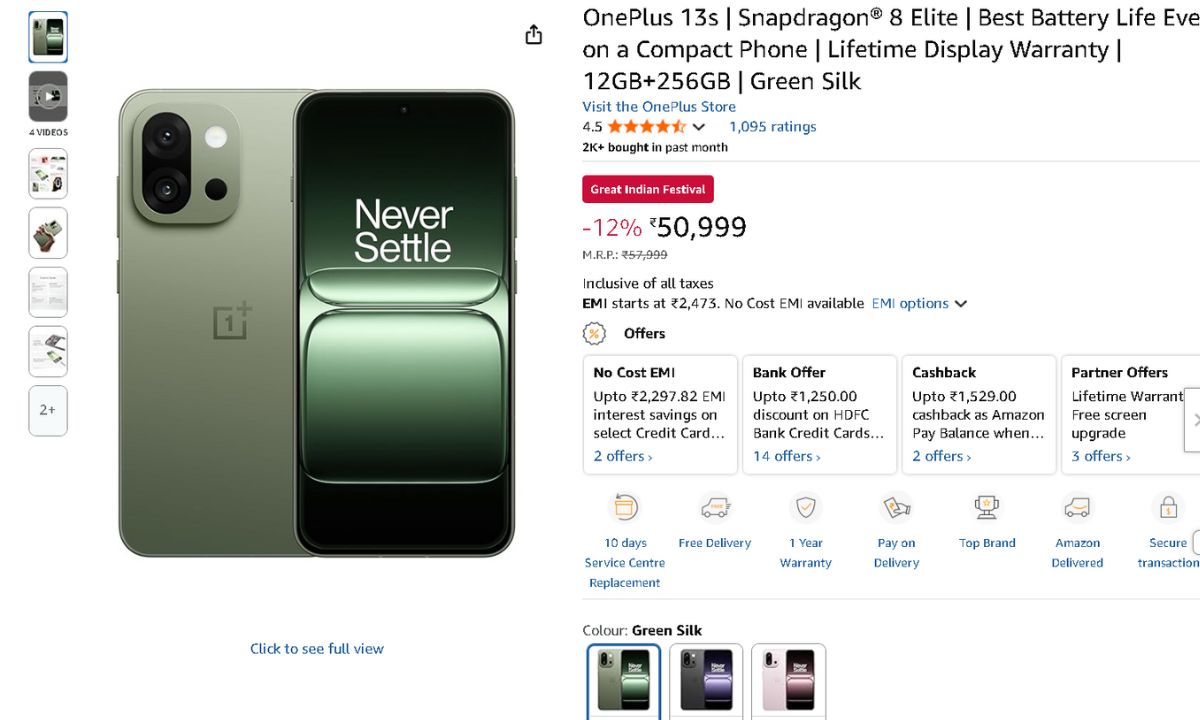Image resolution: width=1200 pixels, height=720 pixels.
Task: Click the Top Brand trophy icon
Action: 987,507
